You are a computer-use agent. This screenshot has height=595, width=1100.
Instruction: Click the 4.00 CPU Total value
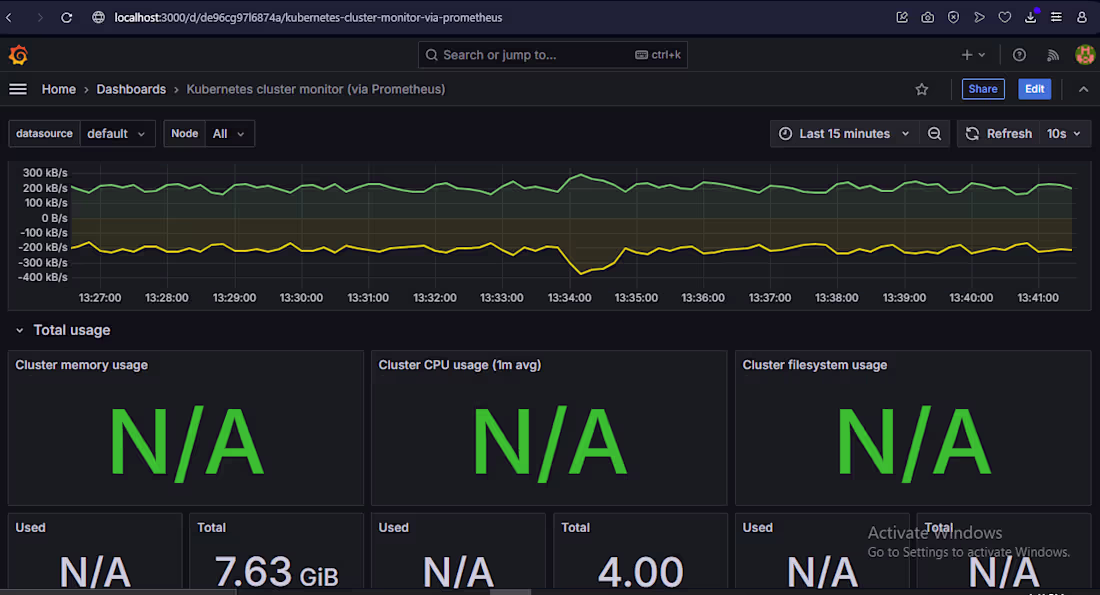pyautogui.click(x=640, y=572)
